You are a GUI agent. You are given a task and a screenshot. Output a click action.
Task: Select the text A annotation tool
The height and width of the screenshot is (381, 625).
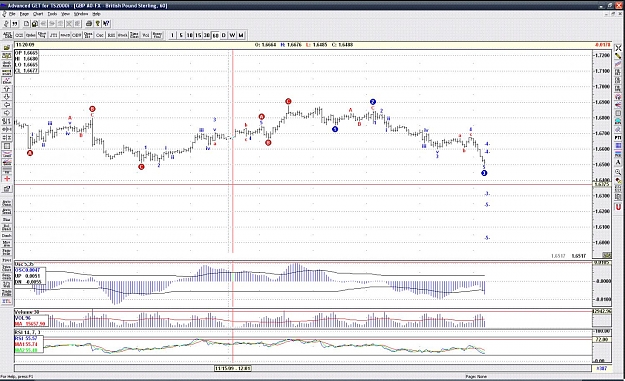pos(618,162)
